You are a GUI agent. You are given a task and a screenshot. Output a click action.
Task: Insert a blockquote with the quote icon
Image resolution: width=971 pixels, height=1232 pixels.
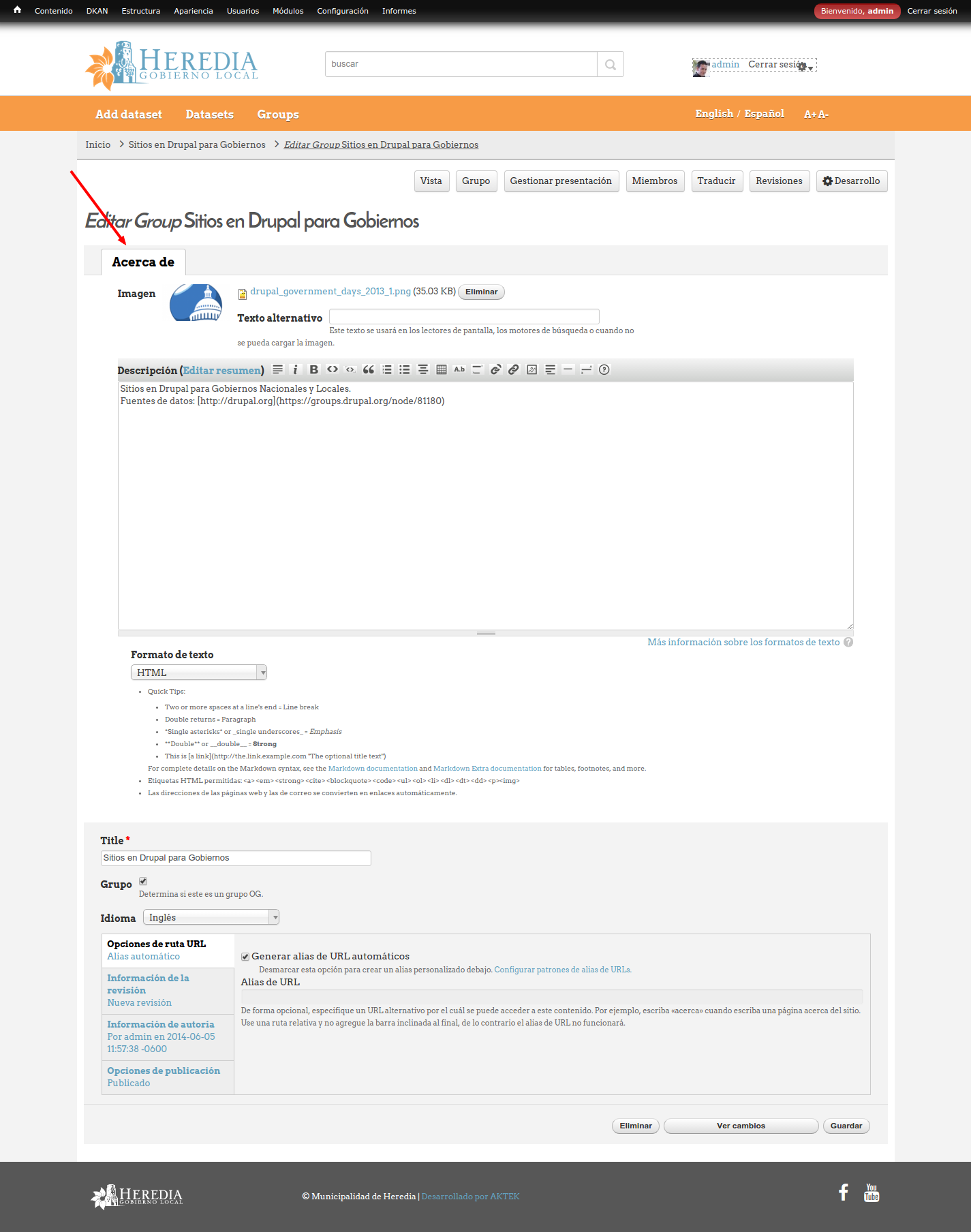tap(369, 369)
